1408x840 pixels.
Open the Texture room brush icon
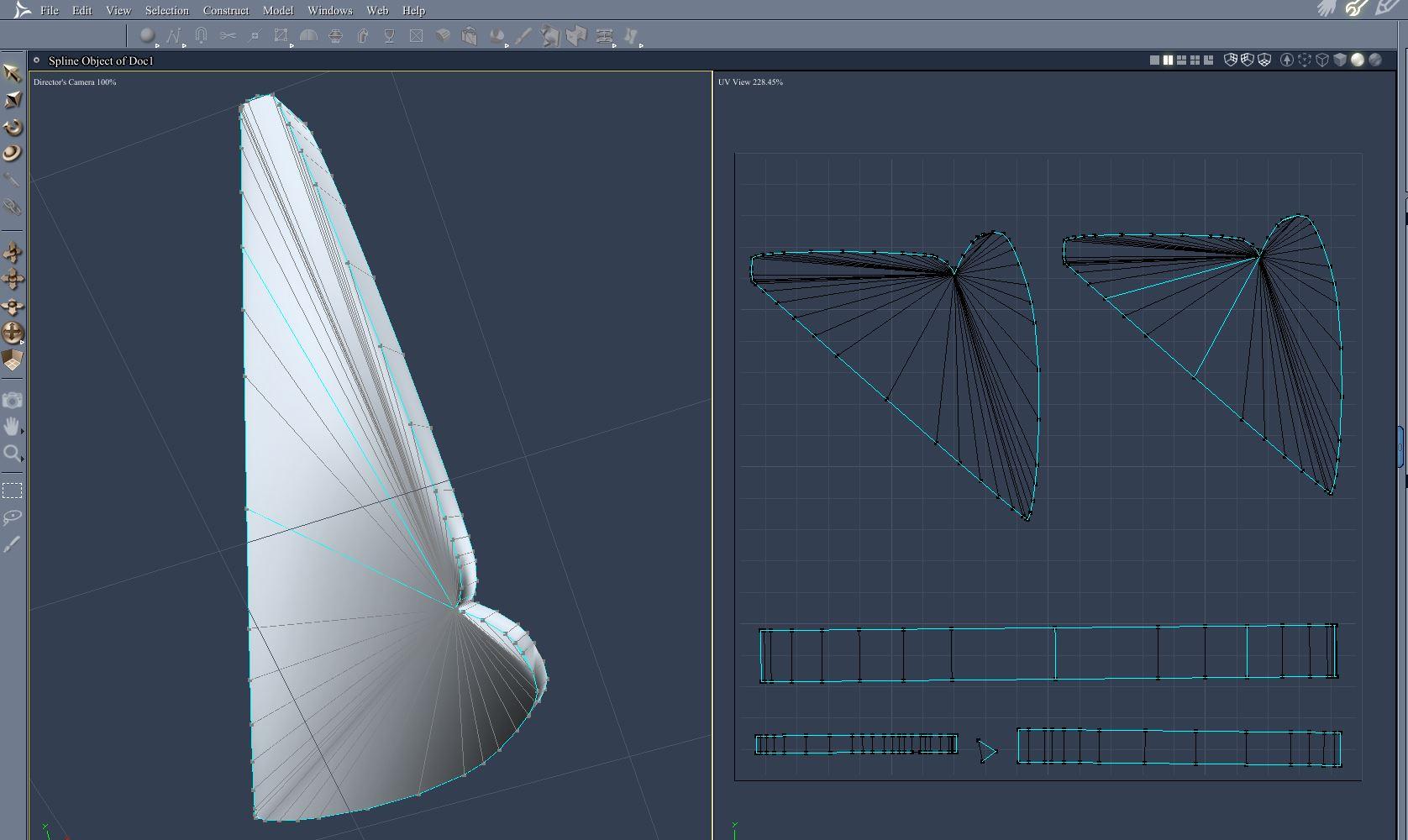[x=1386, y=8]
